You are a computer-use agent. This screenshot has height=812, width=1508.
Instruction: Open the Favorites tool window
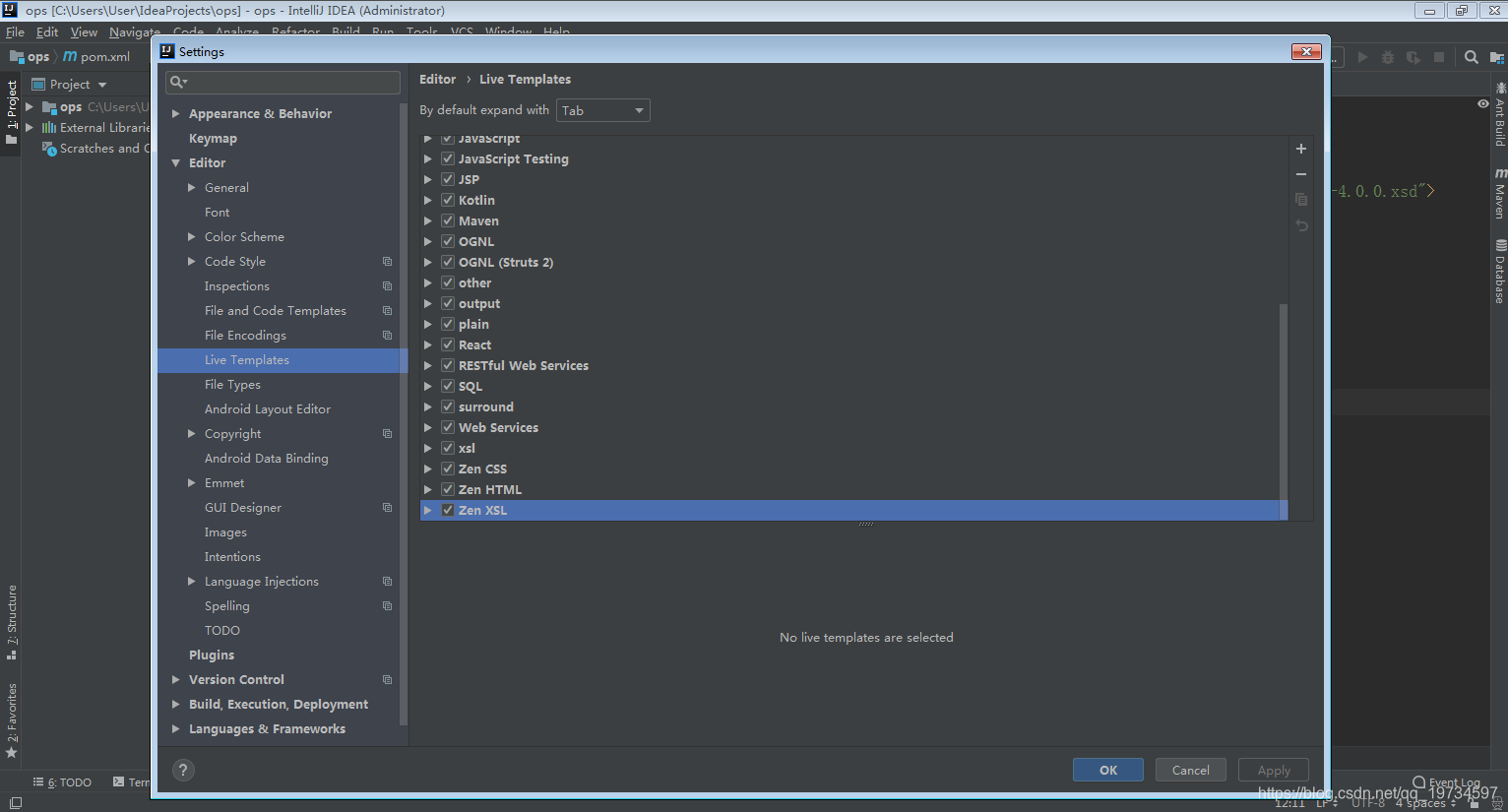(12, 719)
